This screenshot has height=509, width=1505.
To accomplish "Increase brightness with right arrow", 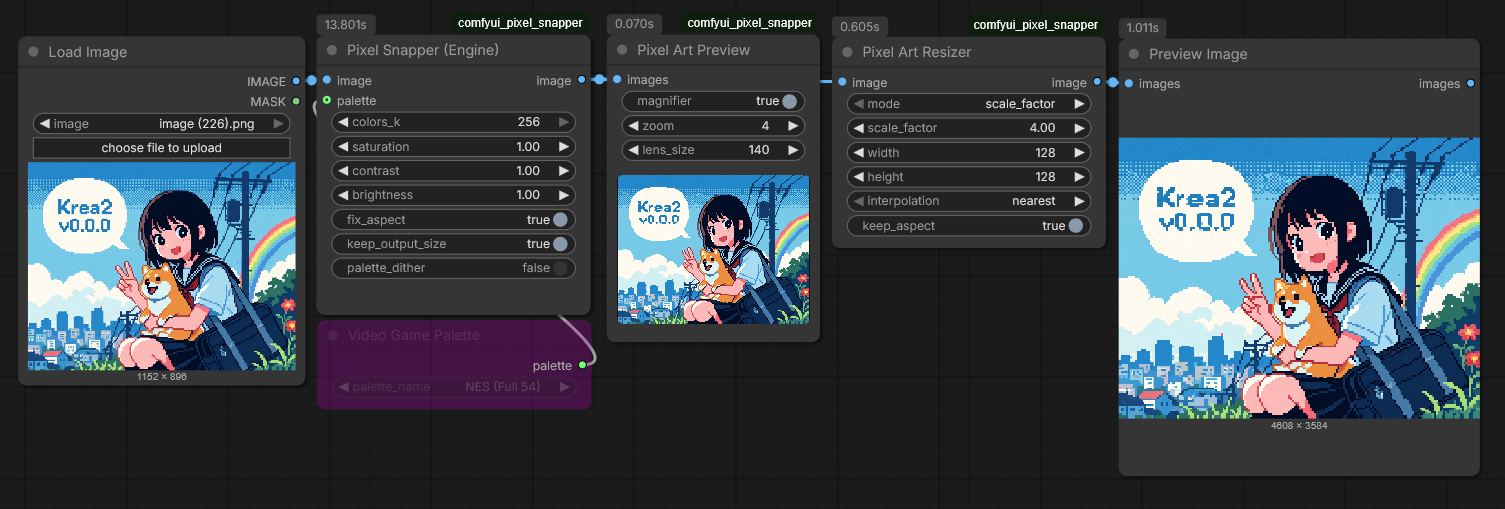I will coord(564,195).
